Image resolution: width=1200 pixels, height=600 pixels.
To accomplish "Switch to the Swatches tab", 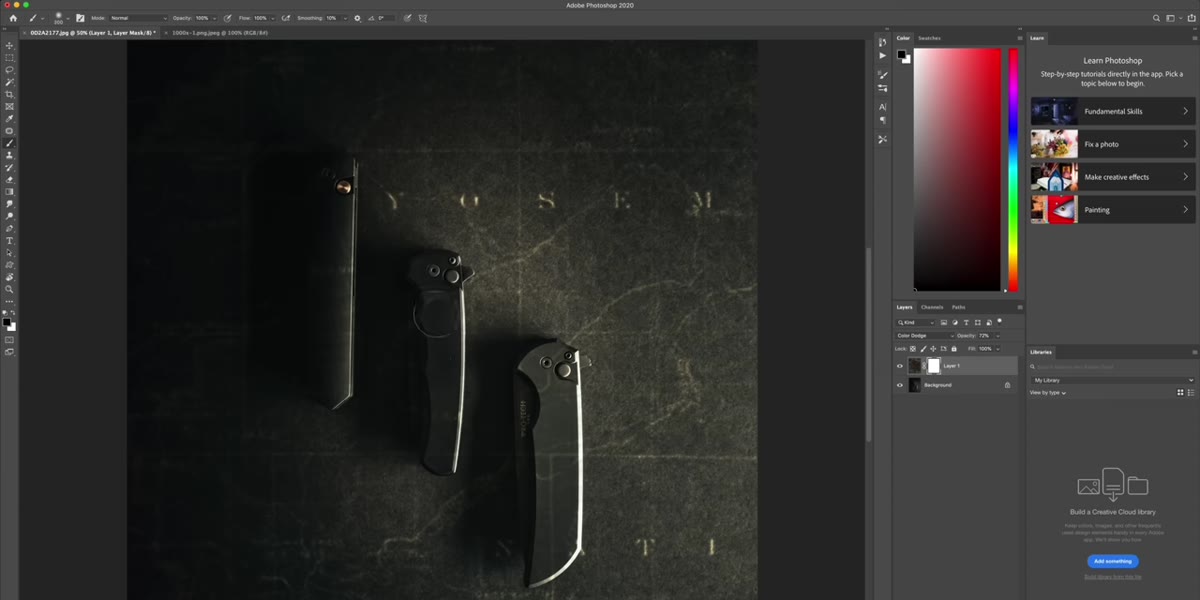I will (929, 38).
